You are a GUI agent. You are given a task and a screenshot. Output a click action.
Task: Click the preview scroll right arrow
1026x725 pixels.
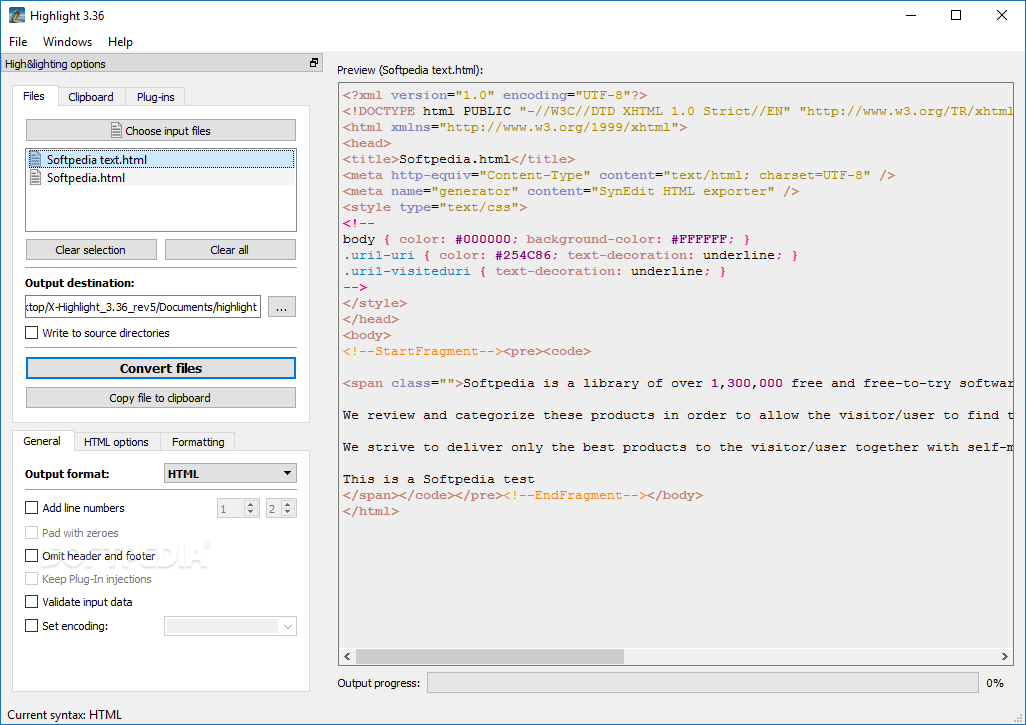[1004, 656]
